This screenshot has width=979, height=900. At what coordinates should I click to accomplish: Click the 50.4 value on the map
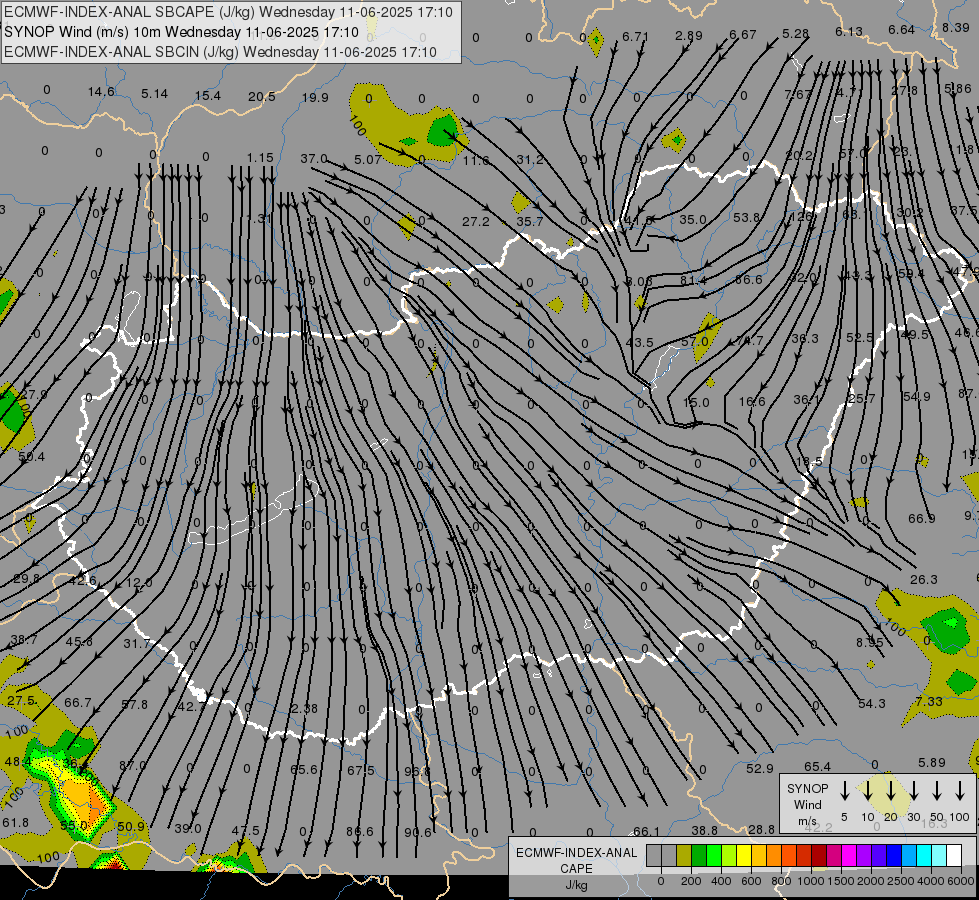coord(31,457)
